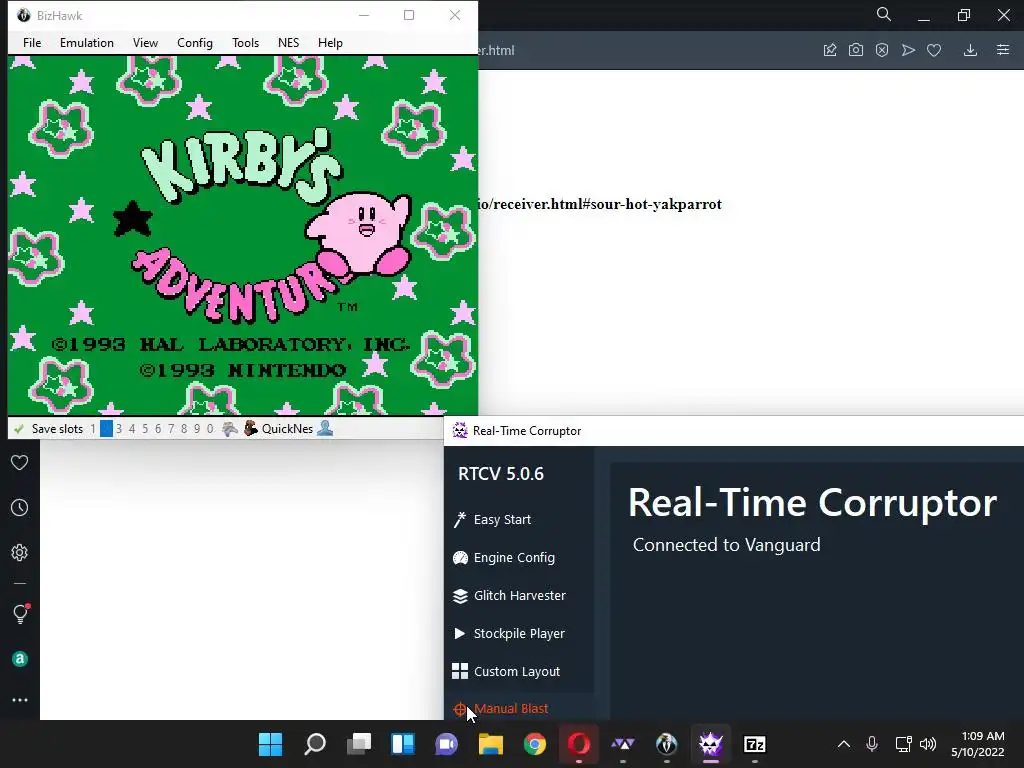The width and height of the screenshot is (1024, 768).
Task: Click the QuickNes core icon in status bar
Action: pos(251,428)
